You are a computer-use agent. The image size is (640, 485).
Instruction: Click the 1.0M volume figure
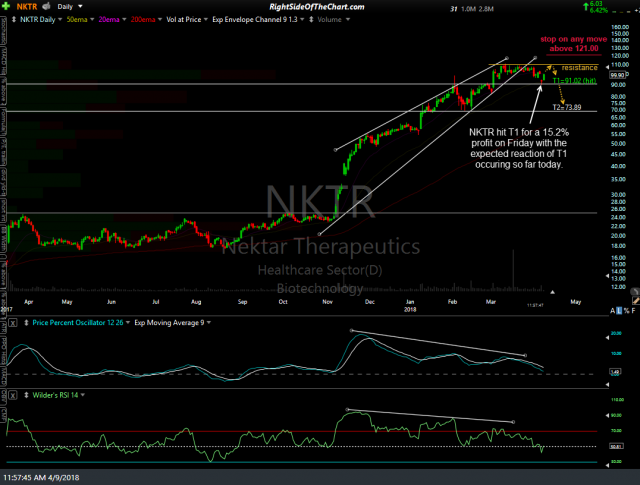point(468,9)
